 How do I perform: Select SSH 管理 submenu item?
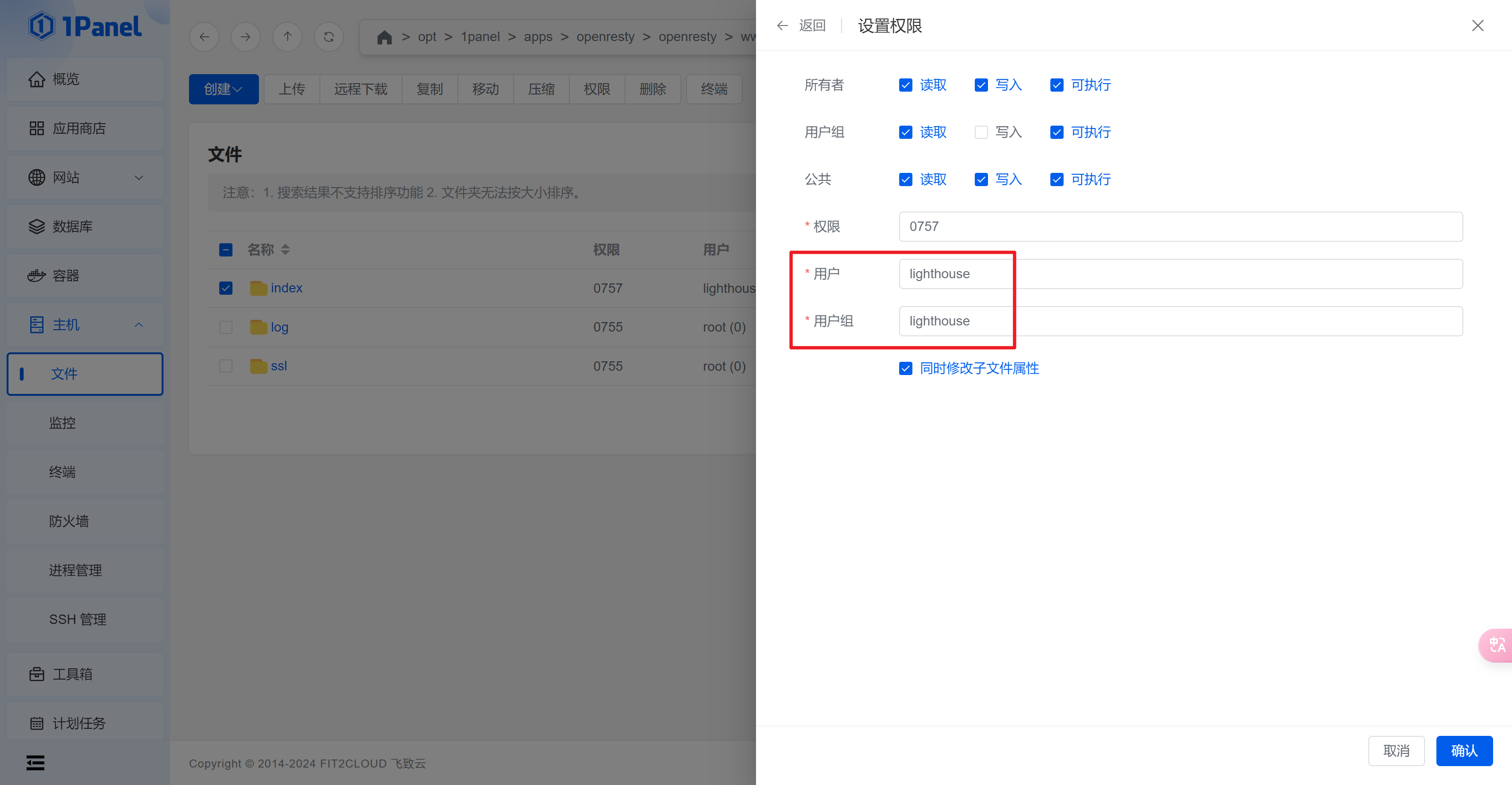[85, 620]
